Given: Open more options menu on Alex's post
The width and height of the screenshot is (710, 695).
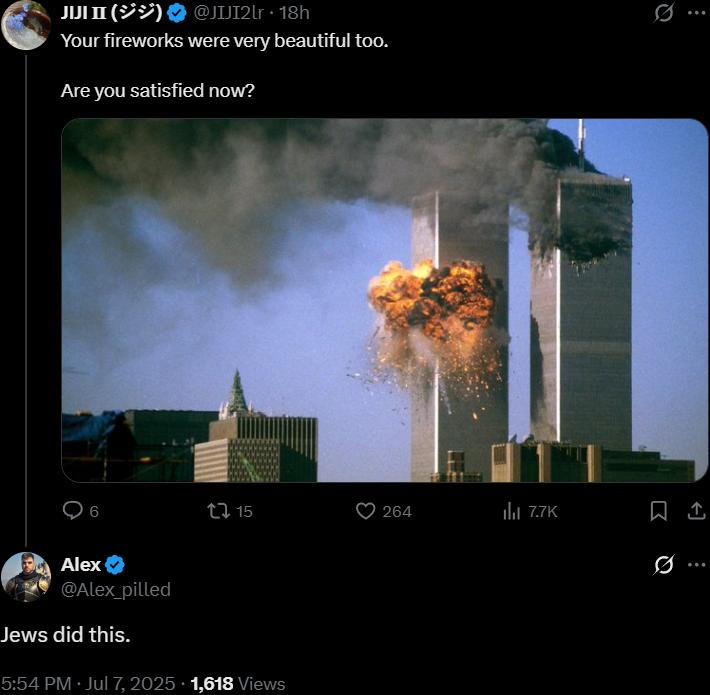Looking at the screenshot, I should coord(696,565).
